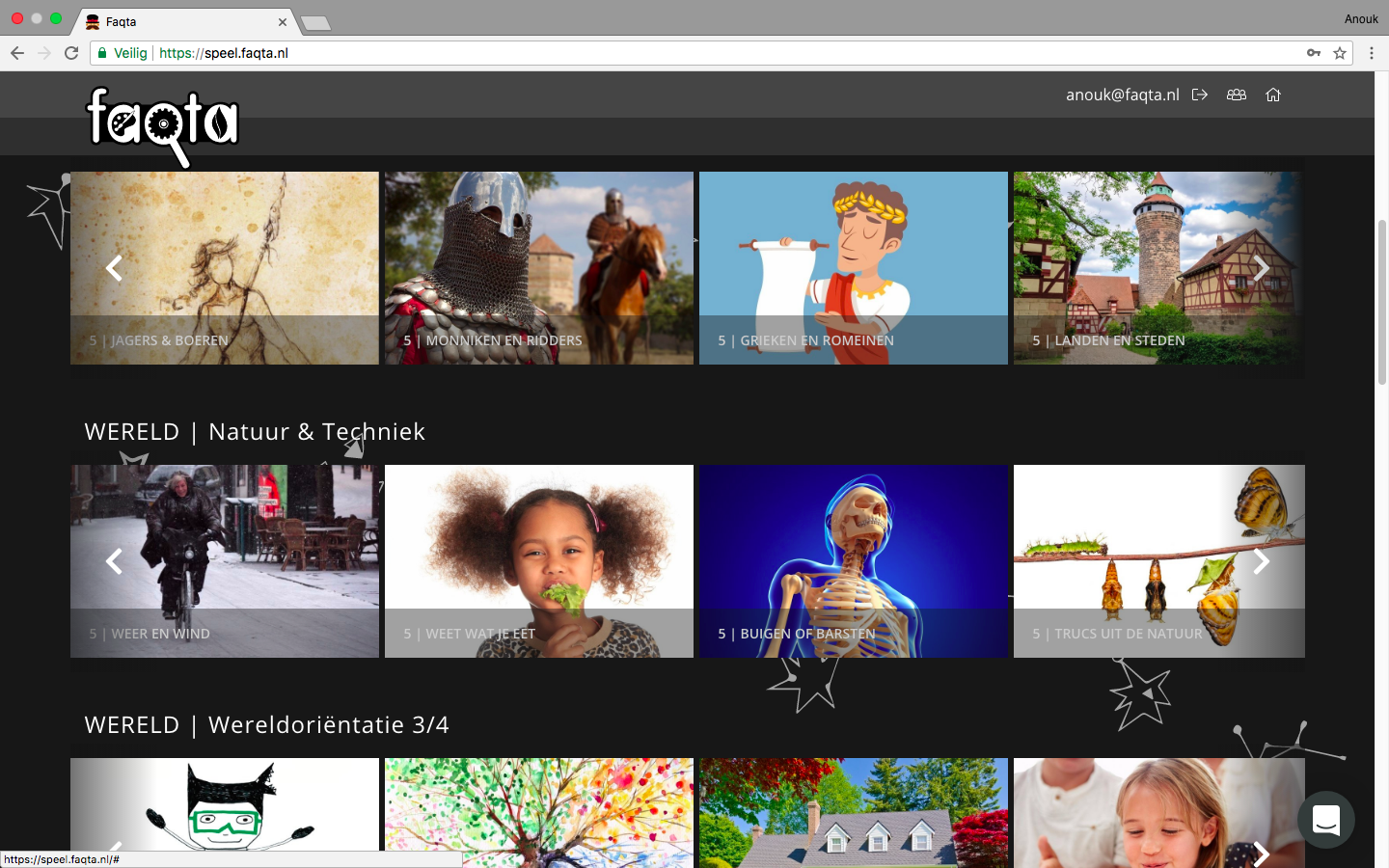
Task: Open the Chrome three-dot menu
Action: pos(1372,53)
